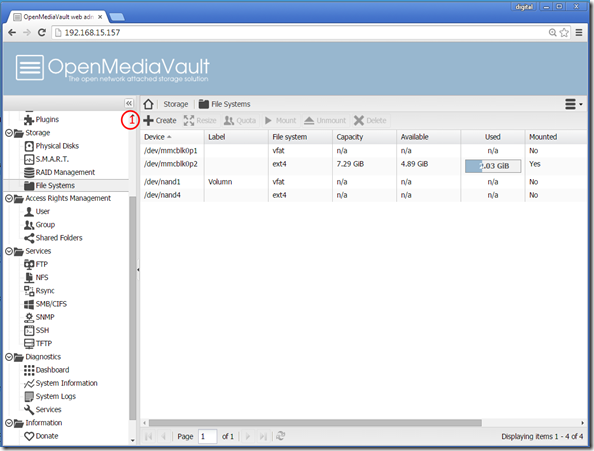Select the /dev/mmcblk0p2 row
Viewport: 594px width, 451px height.
pyautogui.click(x=364, y=166)
